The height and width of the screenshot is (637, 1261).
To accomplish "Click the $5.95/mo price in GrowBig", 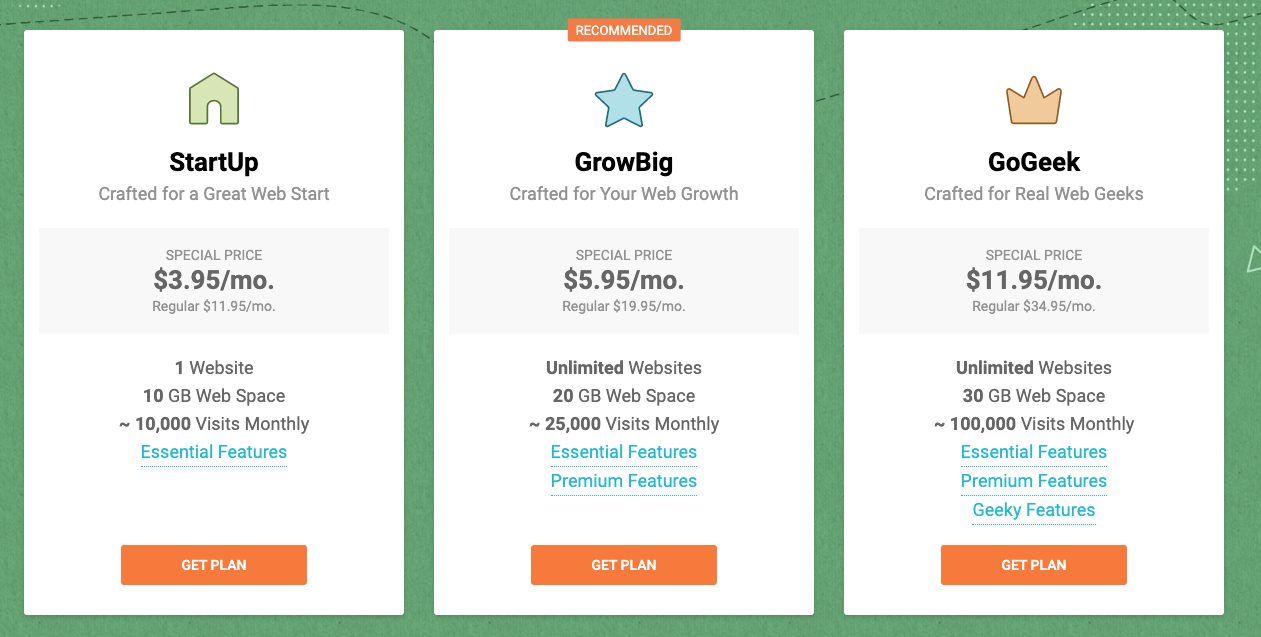I will tap(623, 280).
